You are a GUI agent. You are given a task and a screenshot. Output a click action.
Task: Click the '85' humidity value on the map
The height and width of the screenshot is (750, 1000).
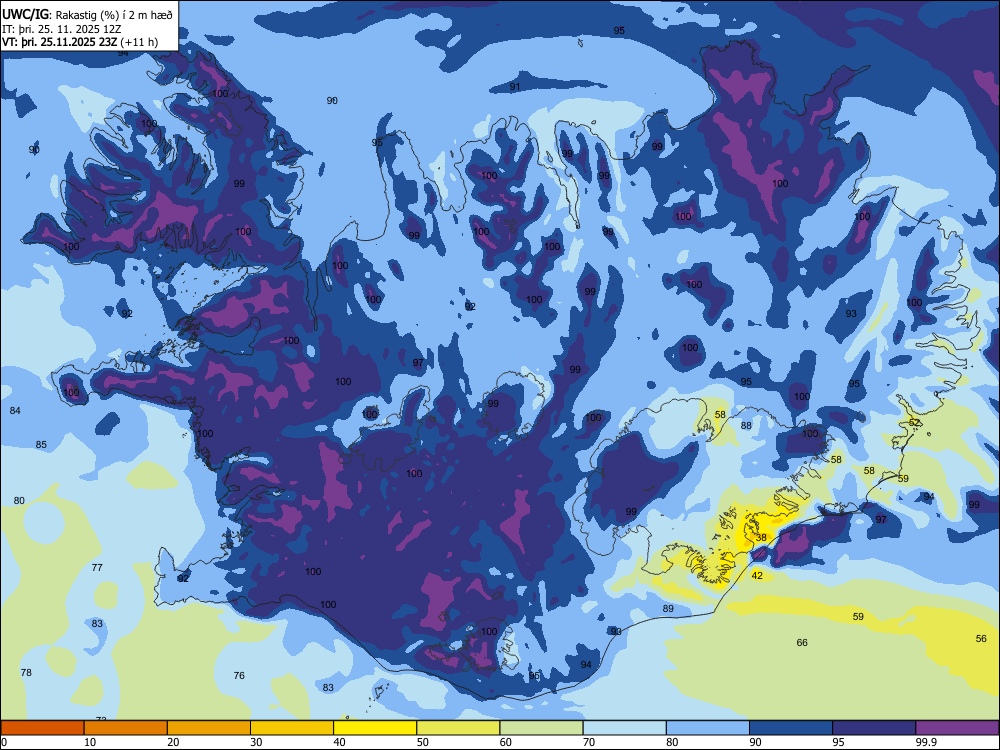coord(41,445)
